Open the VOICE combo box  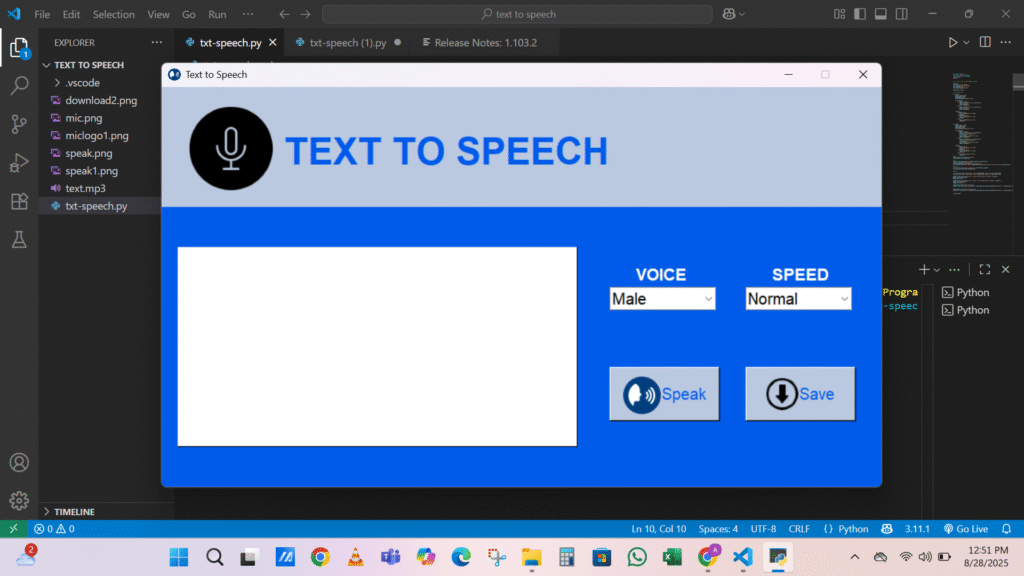pos(662,298)
